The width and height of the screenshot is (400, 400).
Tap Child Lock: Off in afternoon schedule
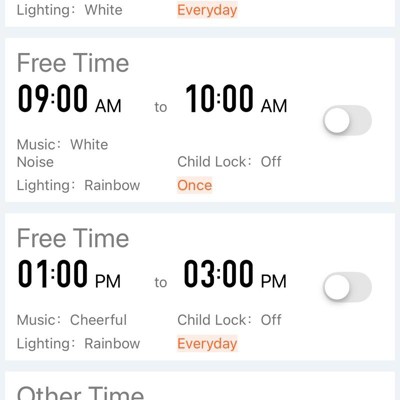tap(229, 320)
